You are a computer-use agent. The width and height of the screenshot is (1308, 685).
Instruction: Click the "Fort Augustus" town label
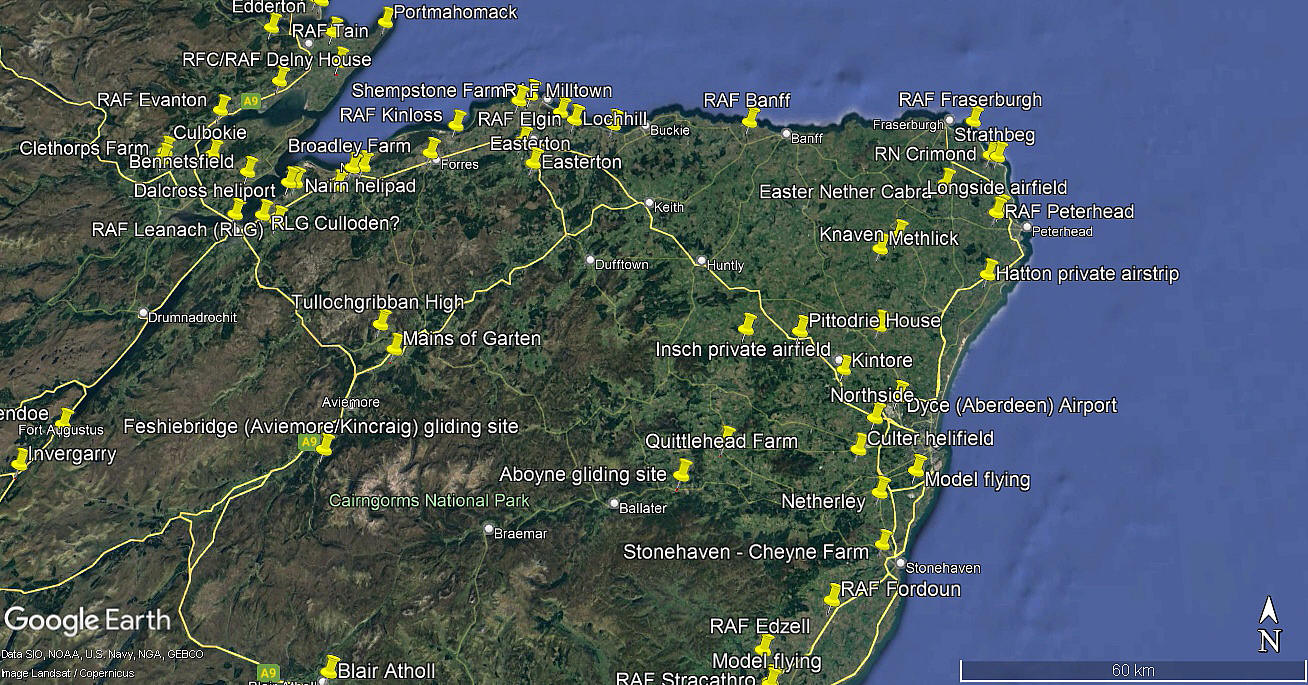(x=61, y=430)
